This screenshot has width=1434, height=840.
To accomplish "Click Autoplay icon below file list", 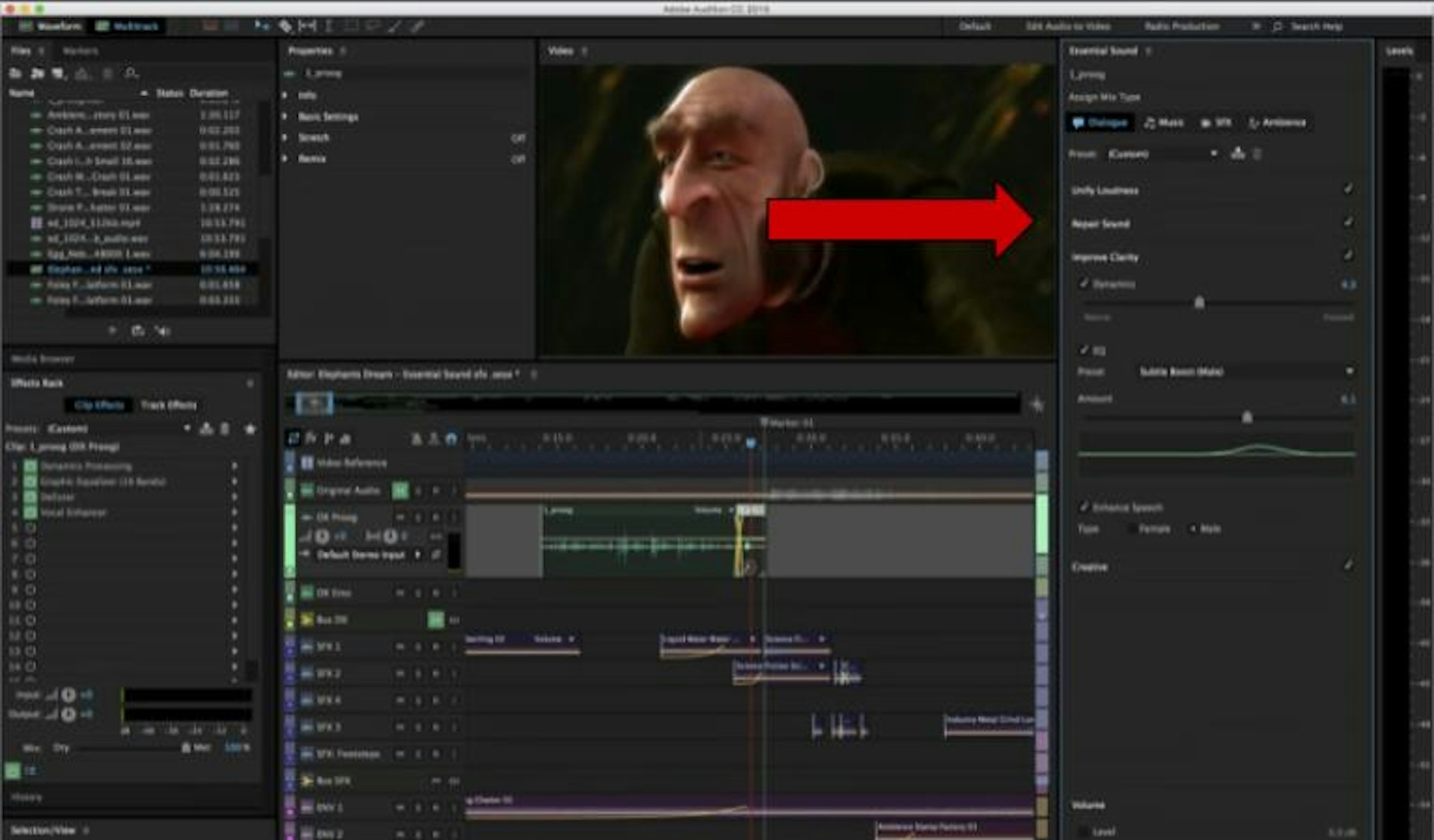I will click(x=163, y=330).
